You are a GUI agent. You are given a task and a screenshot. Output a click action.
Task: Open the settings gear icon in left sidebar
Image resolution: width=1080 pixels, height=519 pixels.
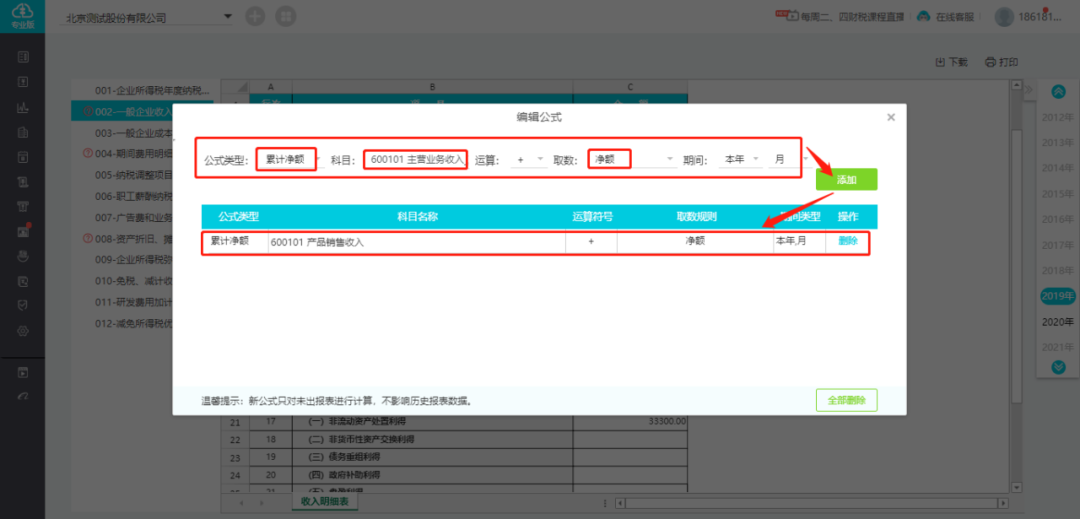pos(23,330)
